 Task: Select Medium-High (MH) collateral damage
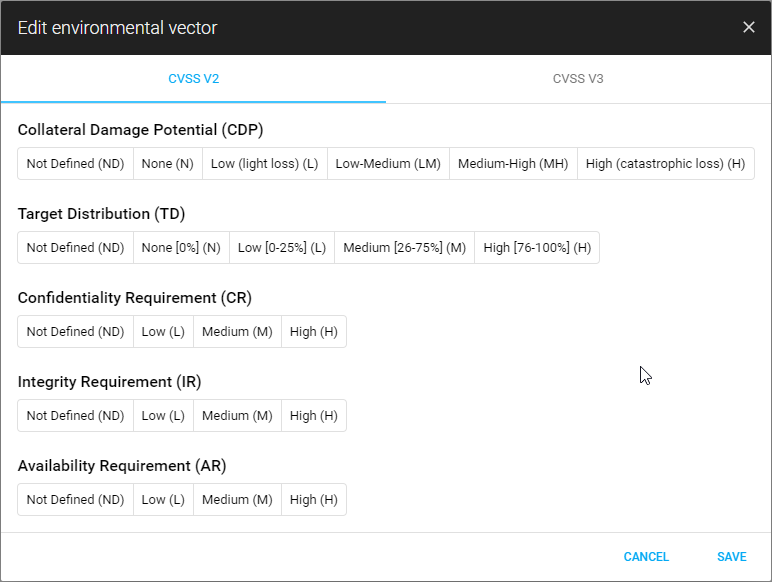[513, 164]
